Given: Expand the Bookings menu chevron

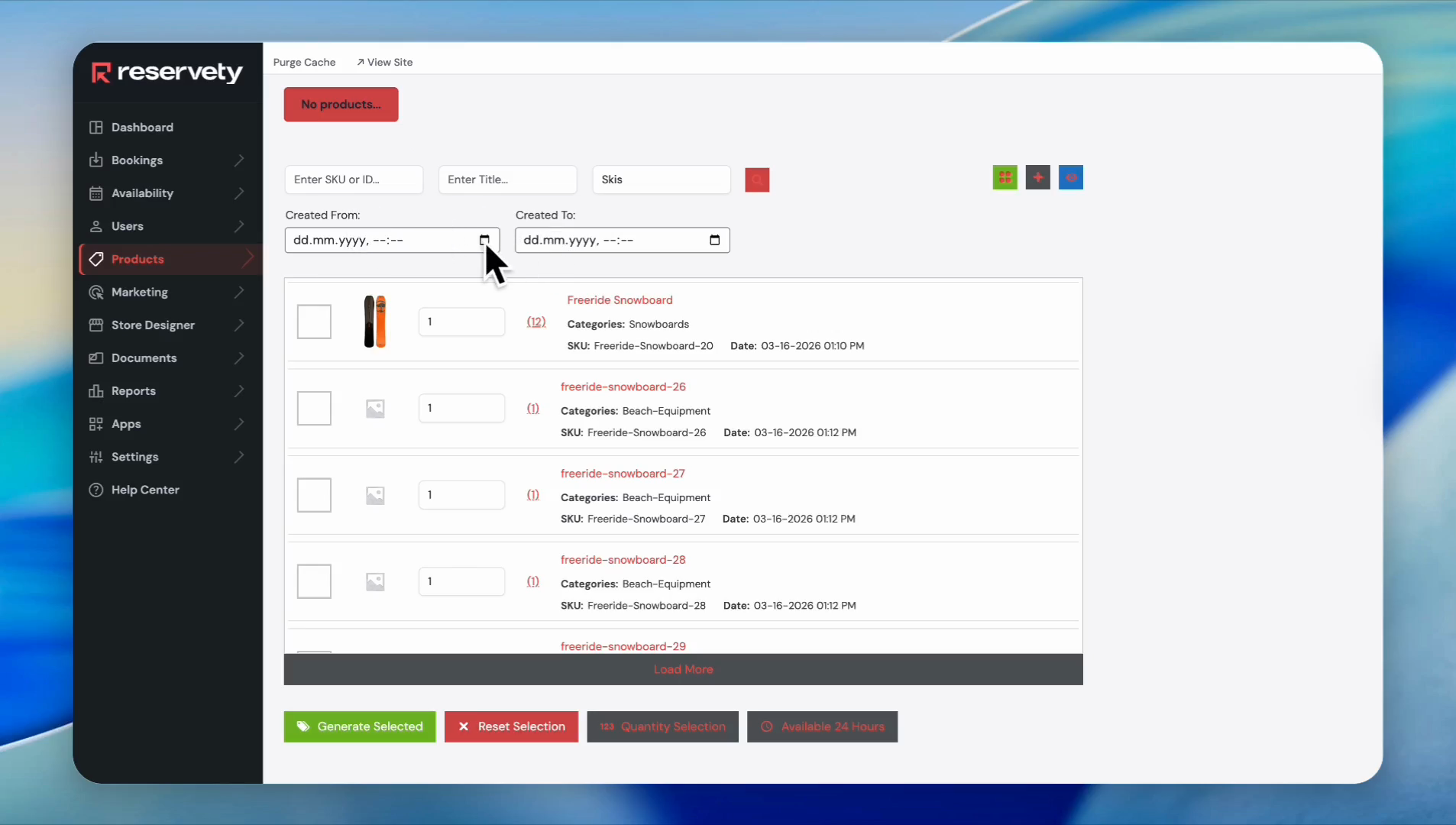Looking at the screenshot, I should click(239, 160).
